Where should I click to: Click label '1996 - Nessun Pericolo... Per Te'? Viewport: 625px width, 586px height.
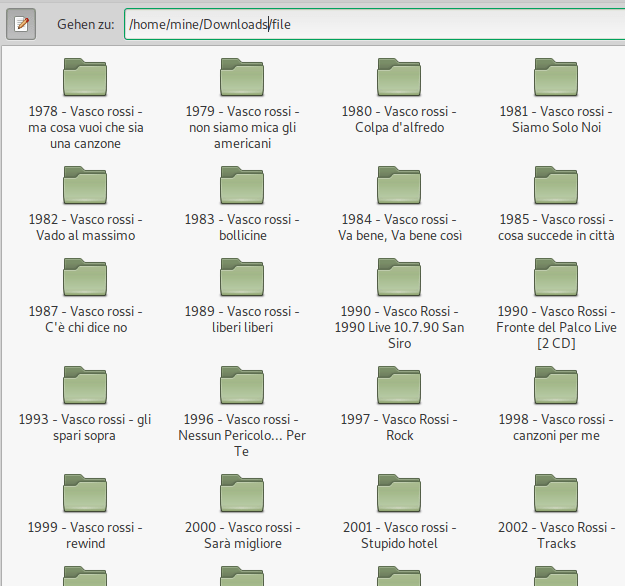pyautogui.click(x=242, y=435)
